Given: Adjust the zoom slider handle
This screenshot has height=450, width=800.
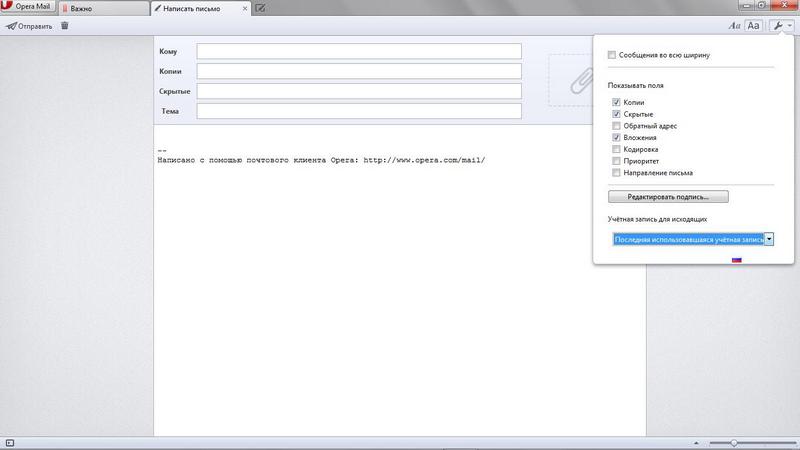Looking at the screenshot, I should (x=734, y=443).
